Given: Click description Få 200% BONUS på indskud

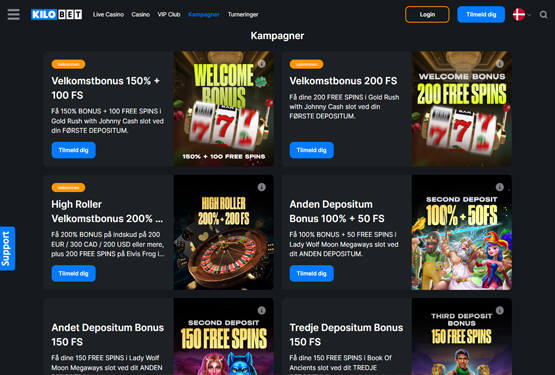Looking at the screenshot, I should [x=108, y=244].
